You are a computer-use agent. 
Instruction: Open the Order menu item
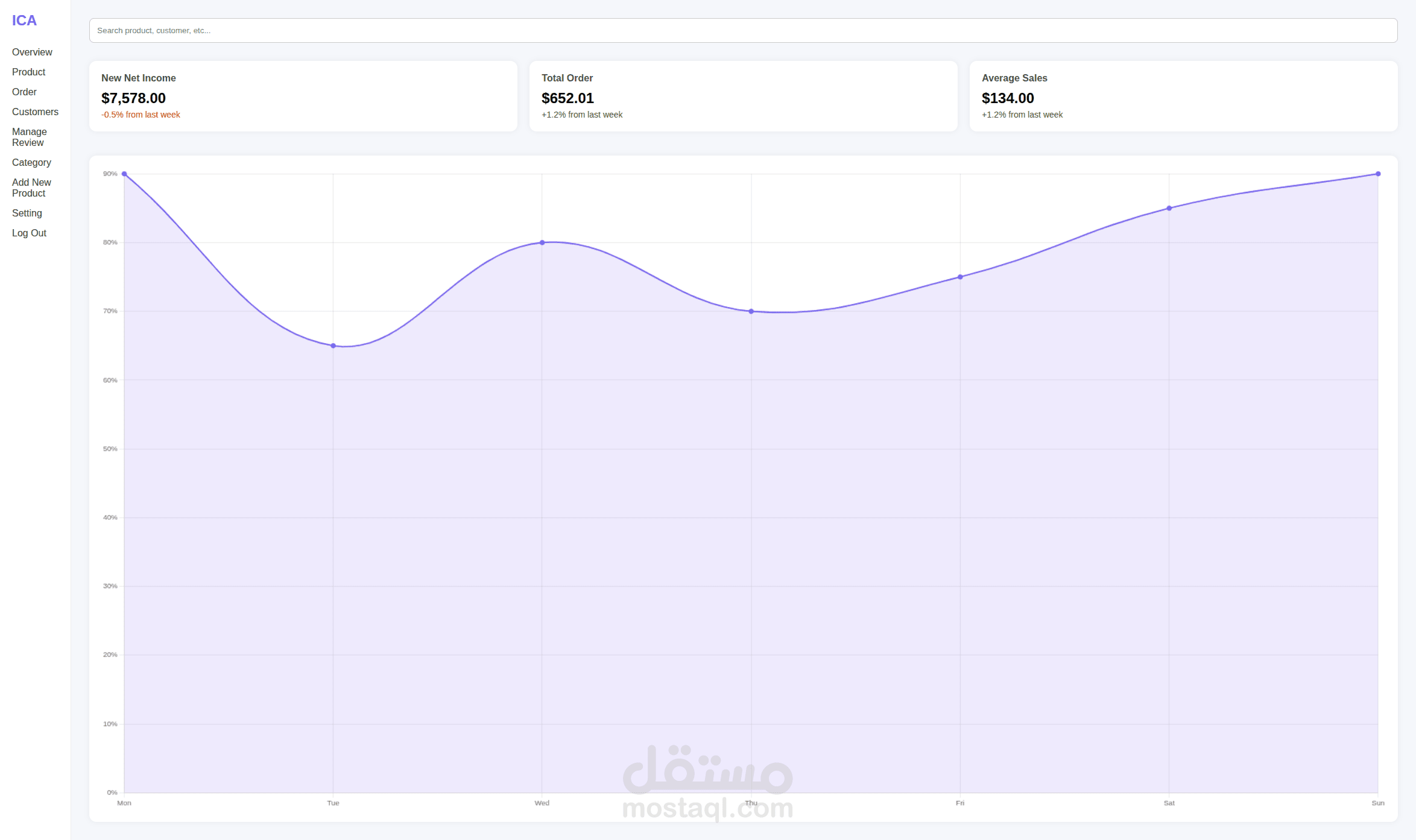pos(24,92)
